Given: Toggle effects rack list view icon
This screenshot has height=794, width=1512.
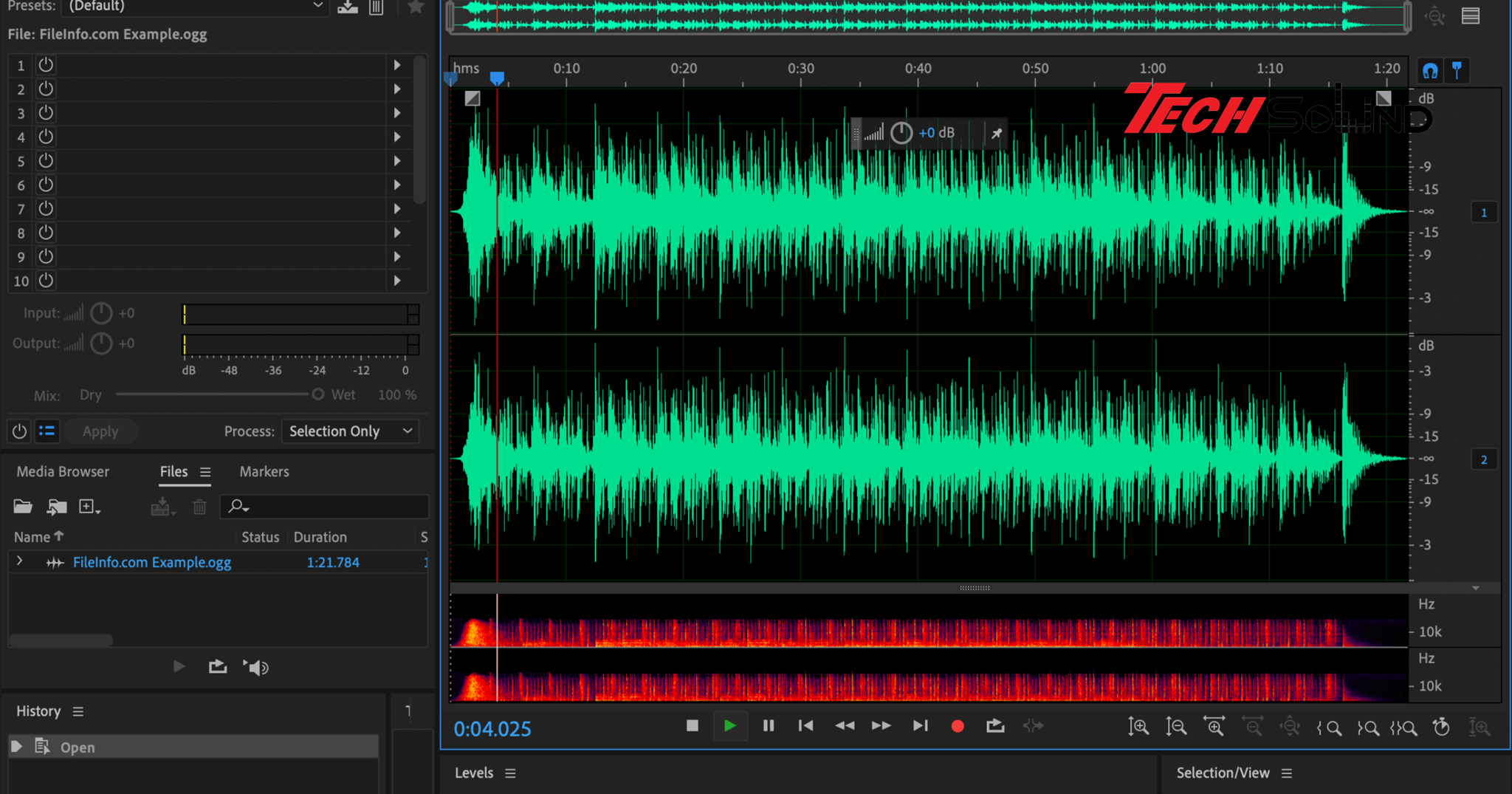Looking at the screenshot, I should (x=47, y=431).
